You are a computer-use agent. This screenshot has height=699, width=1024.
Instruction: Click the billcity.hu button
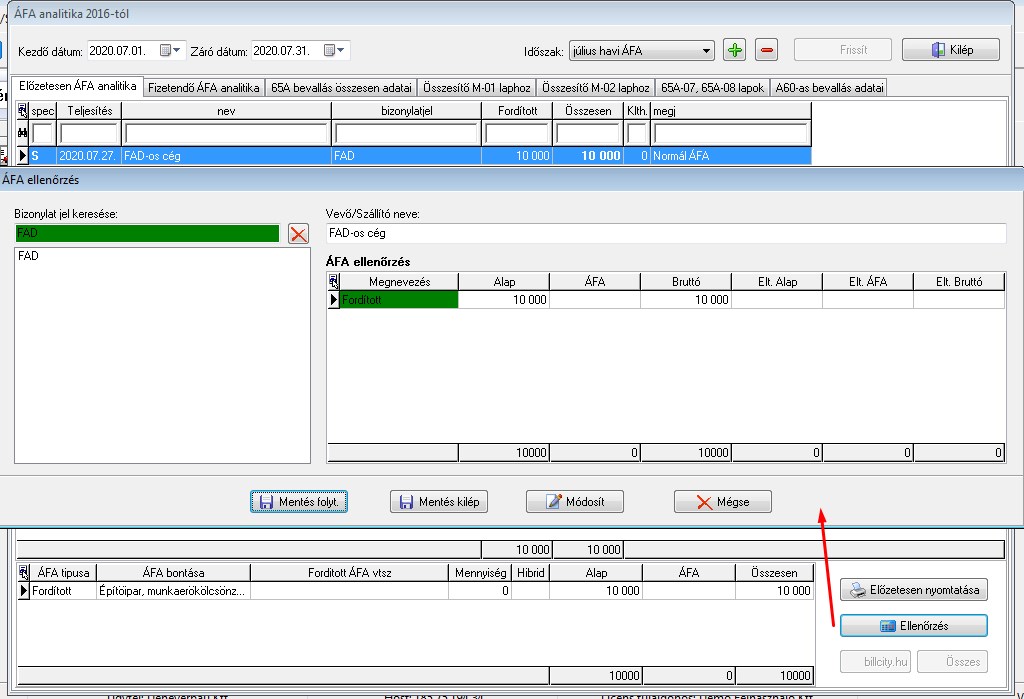coord(875,662)
